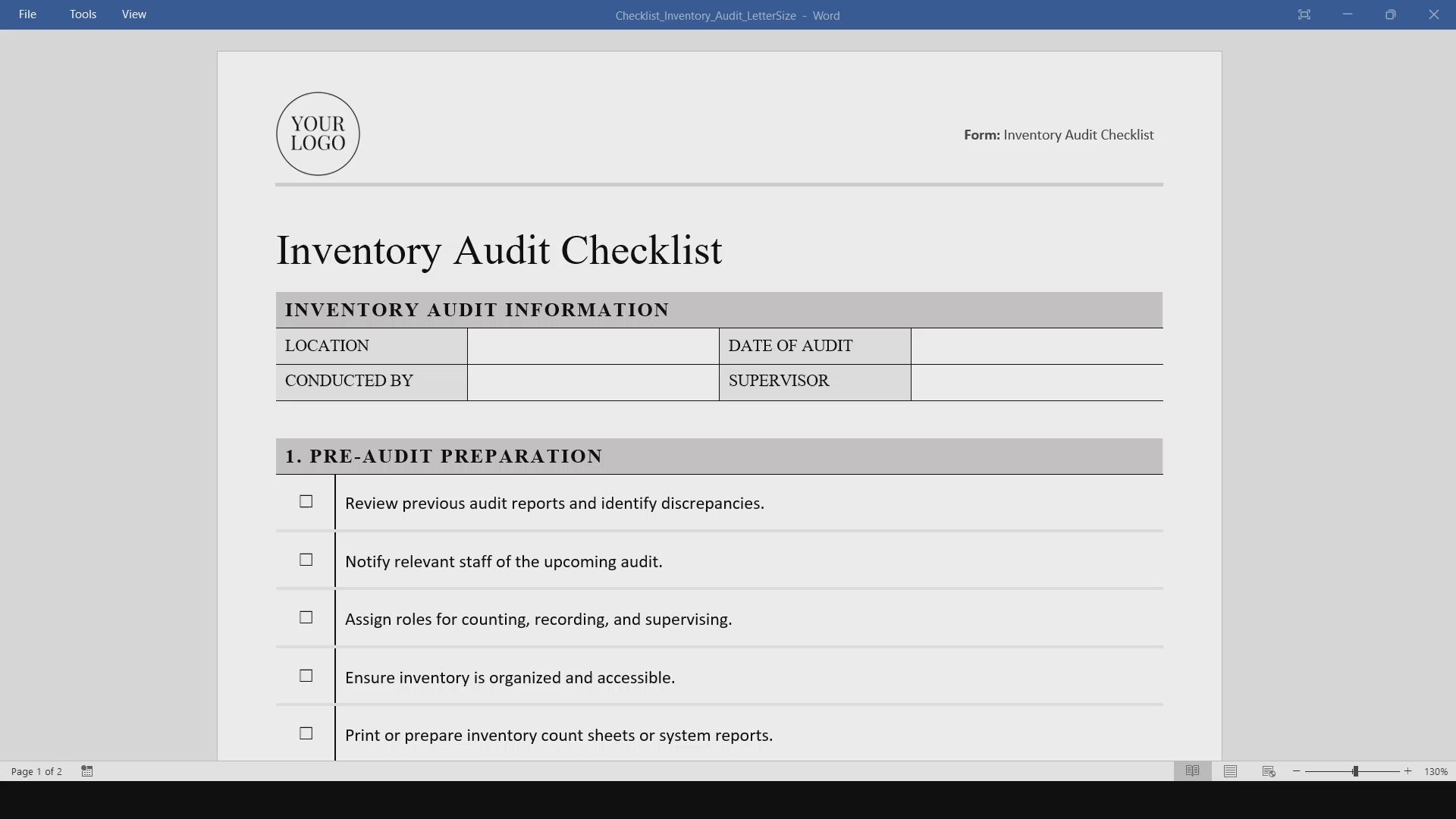Tick the 'Notify relevant staff' checkbox

pyautogui.click(x=306, y=560)
